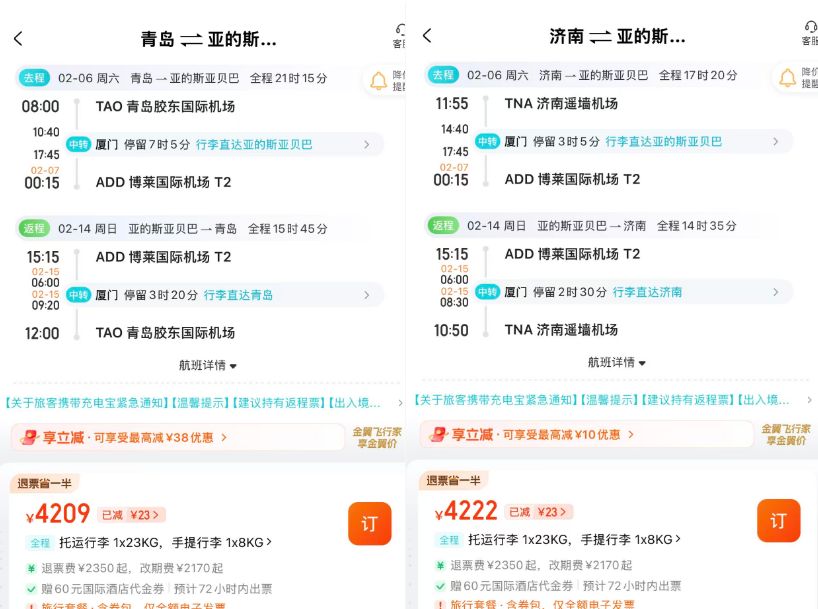The image size is (818, 609).
Task: Book the ¥4209 fare with 订 button
Action: pos(369,523)
